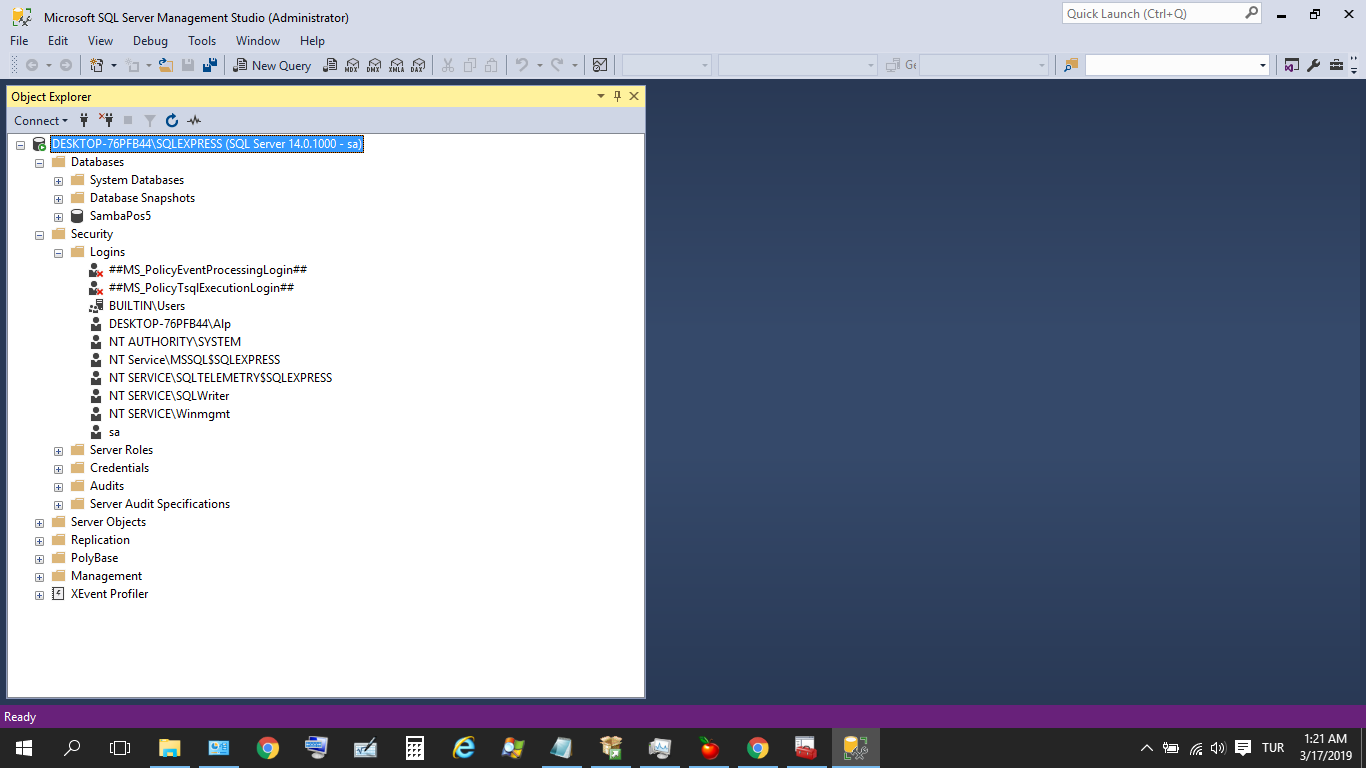Open the Window menu
The height and width of the screenshot is (768, 1366).
pyautogui.click(x=258, y=41)
